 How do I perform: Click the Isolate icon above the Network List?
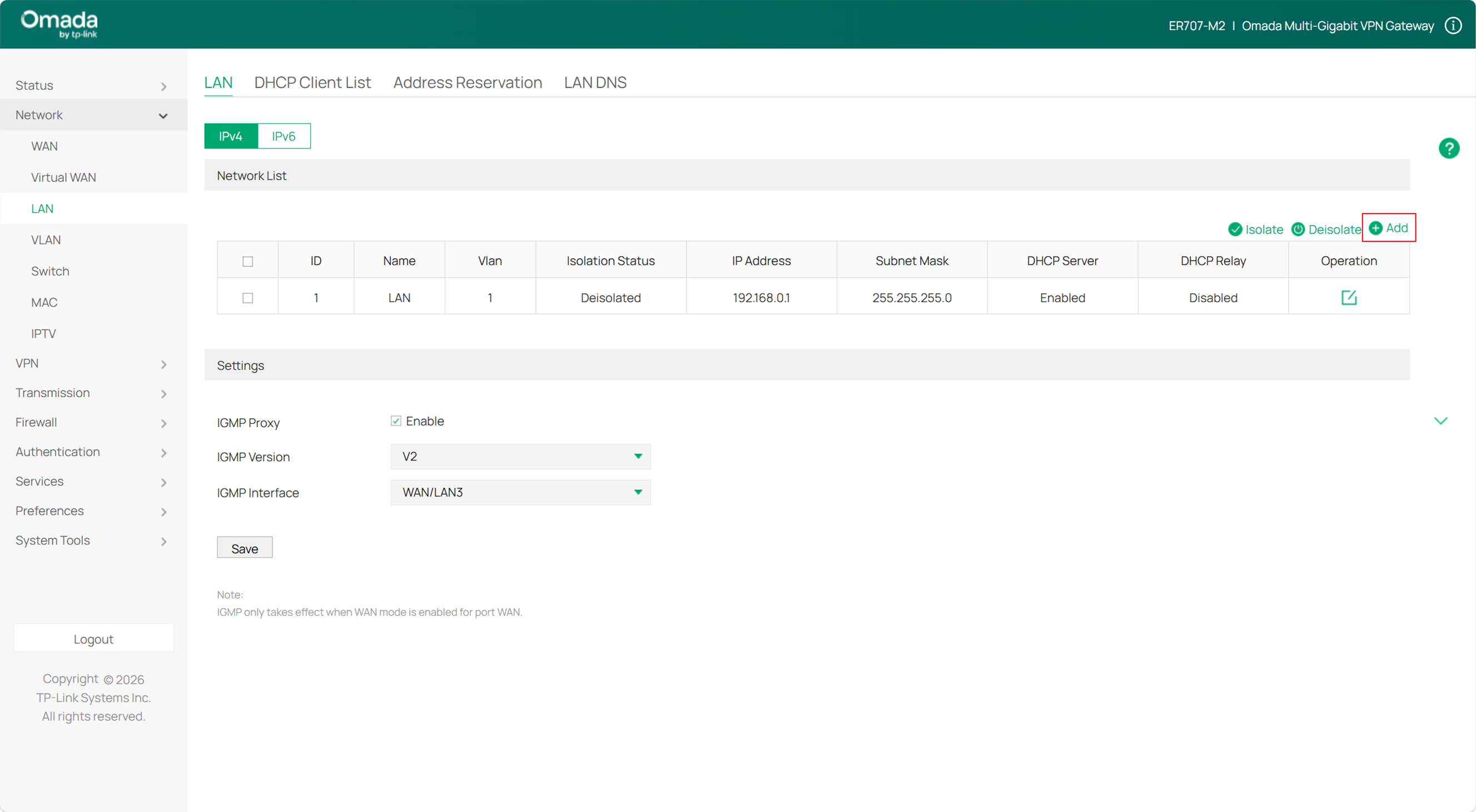(1235, 229)
